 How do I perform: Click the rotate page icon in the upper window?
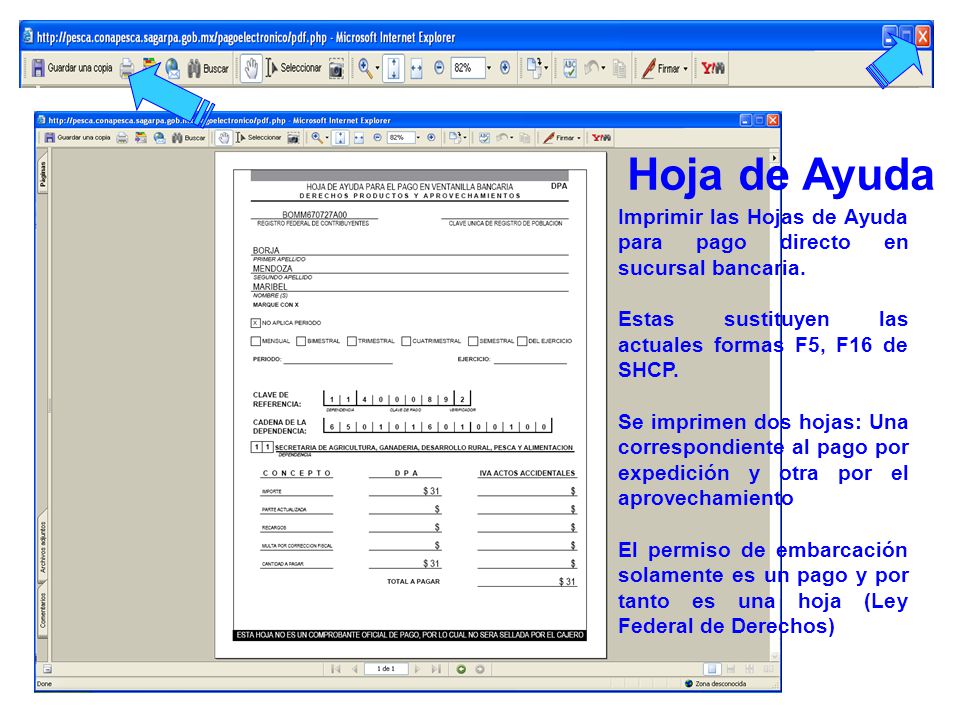tap(534, 68)
